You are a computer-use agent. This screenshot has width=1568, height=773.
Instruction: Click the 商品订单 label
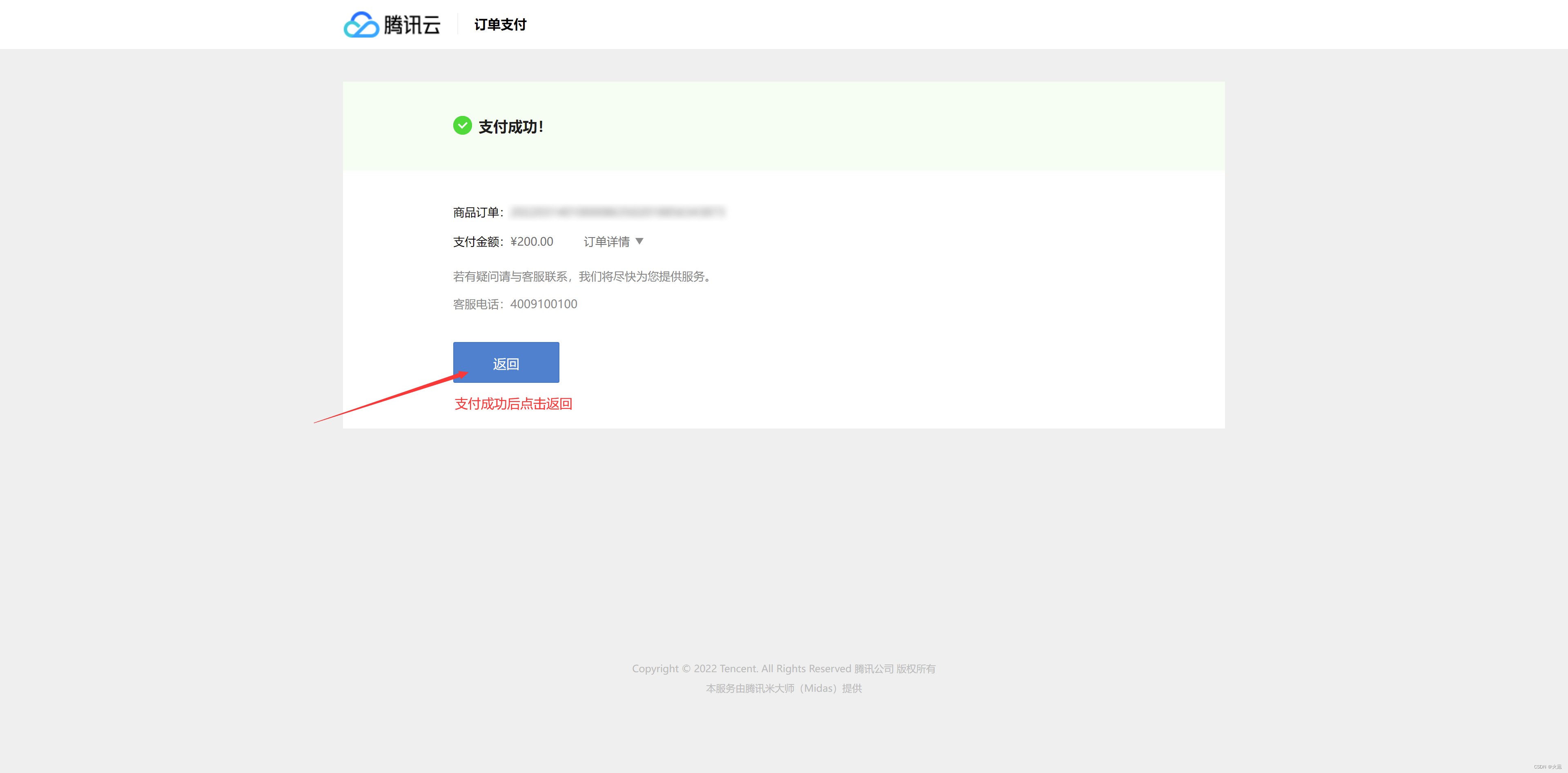(x=478, y=212)
